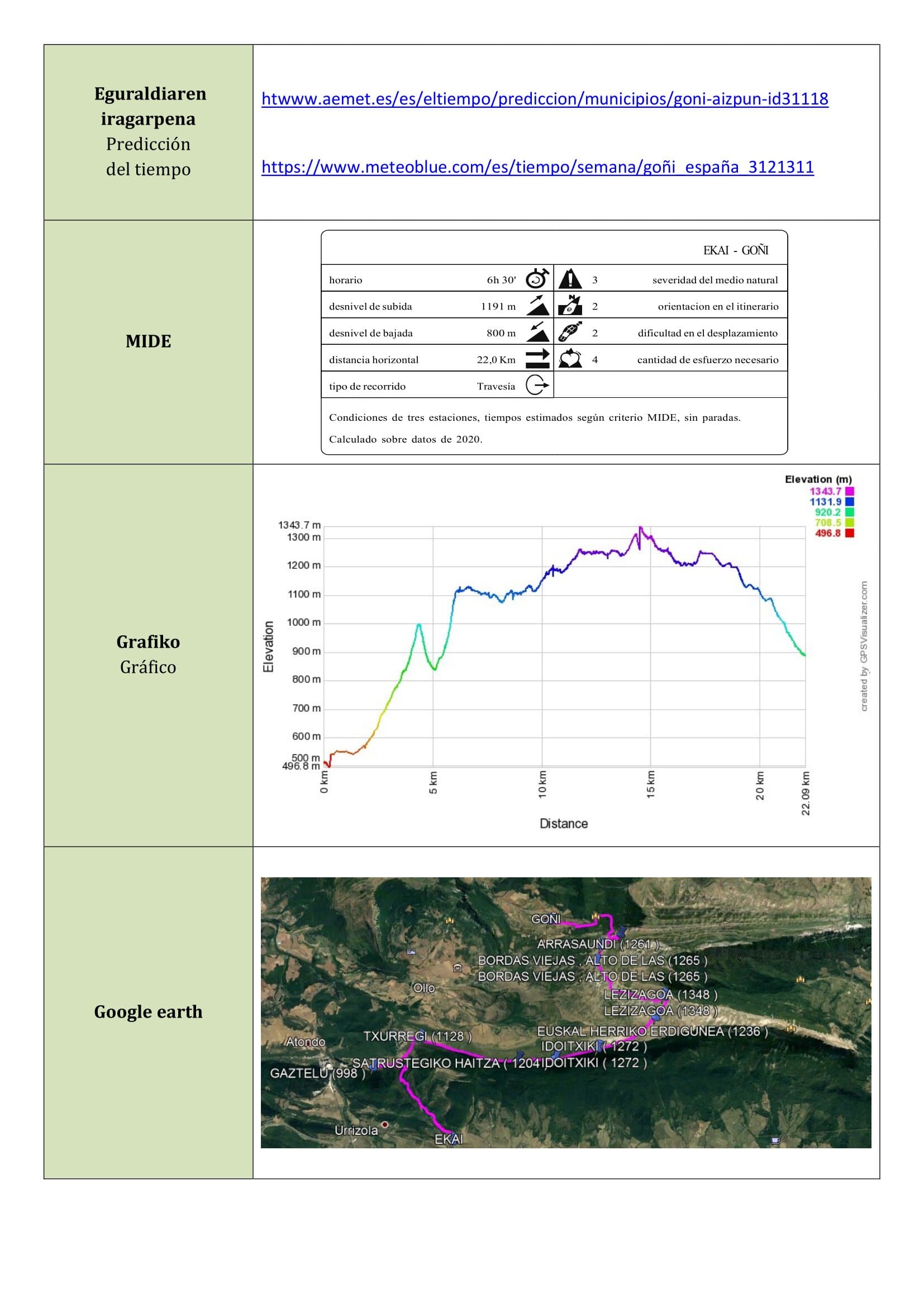The height and width of the screenshot is (1307, 924).
Task: Click the EKAI - GOÑI table title
Action: 735,250
